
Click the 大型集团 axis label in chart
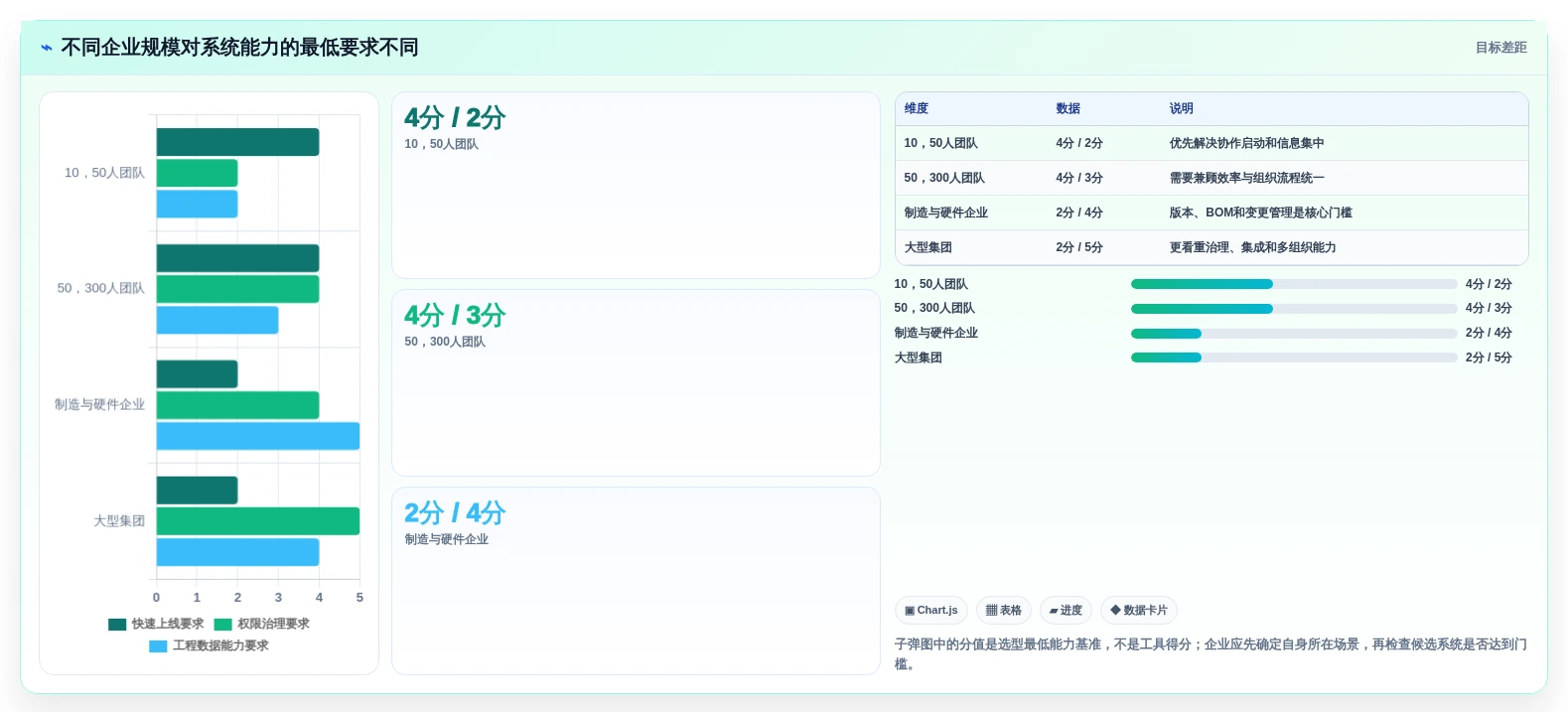point(119,521)
